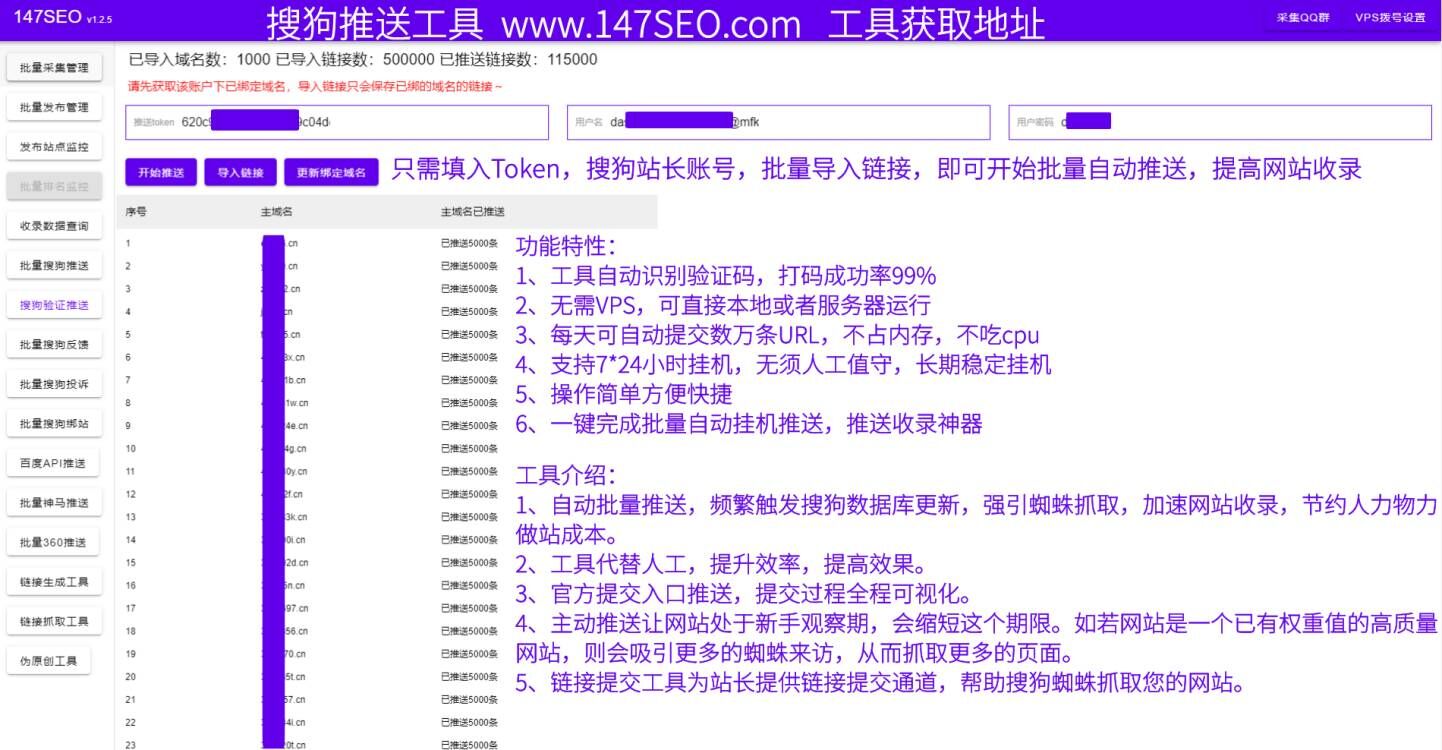This screenshot has height=750, width=1442.
Task: Open 收录数据查询 panel
Action: point(50,225)
